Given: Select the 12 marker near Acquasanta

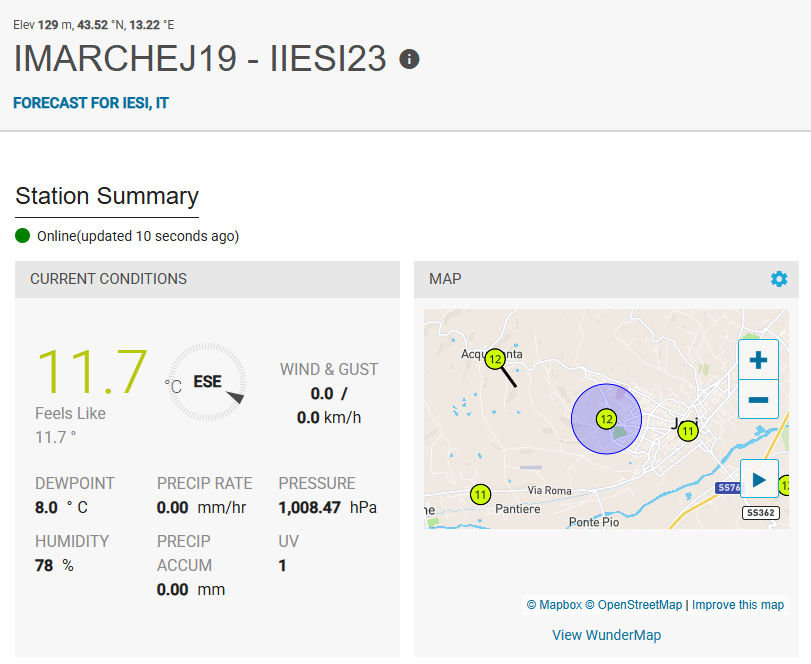Looking at the screenshot, I should (x=495, y=359).
